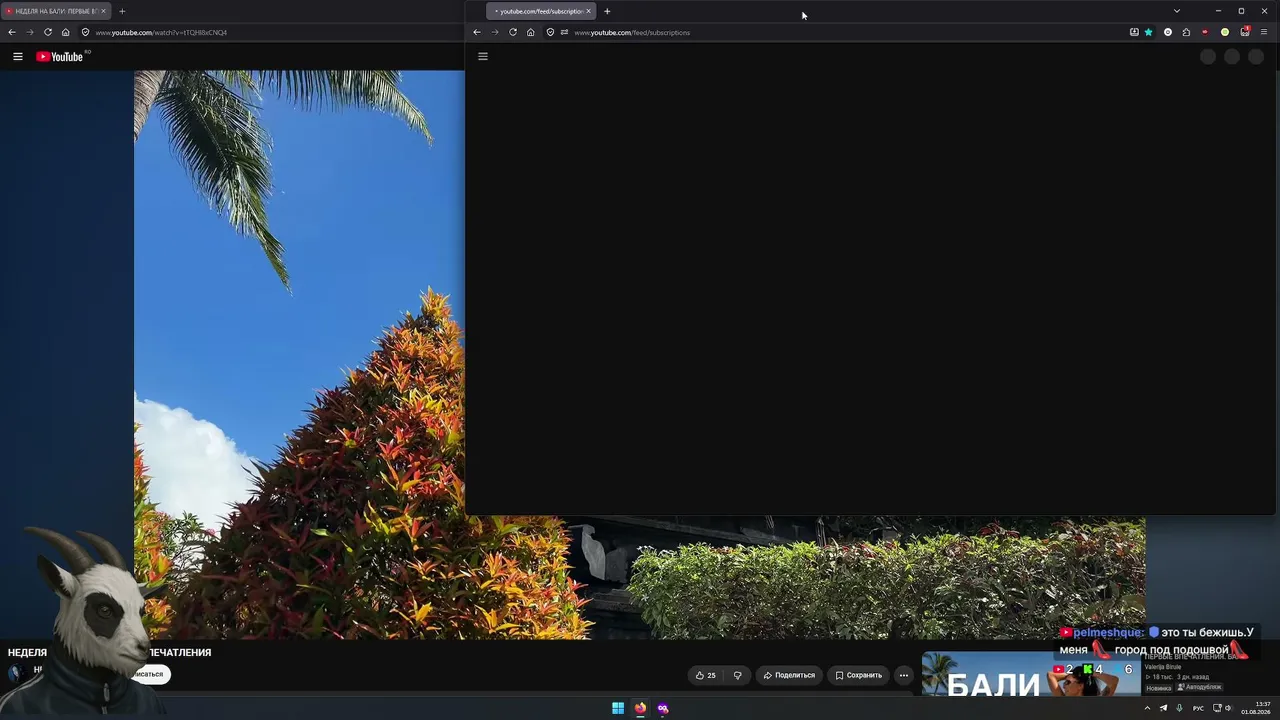
Task: Open the white circular extension icon
Action: click(1167, 32)
